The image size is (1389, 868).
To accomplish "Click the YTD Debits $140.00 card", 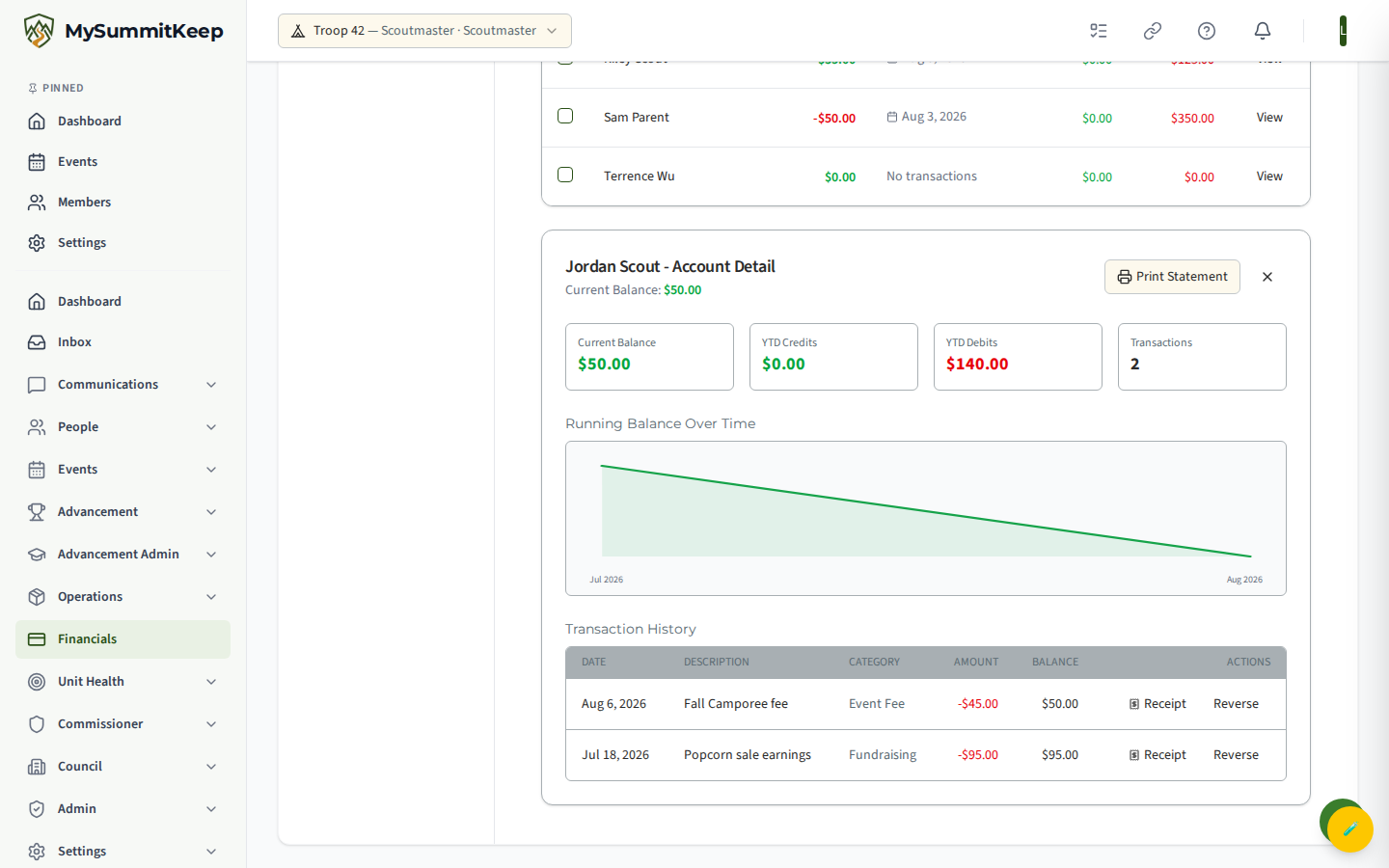I will 1018,357.
